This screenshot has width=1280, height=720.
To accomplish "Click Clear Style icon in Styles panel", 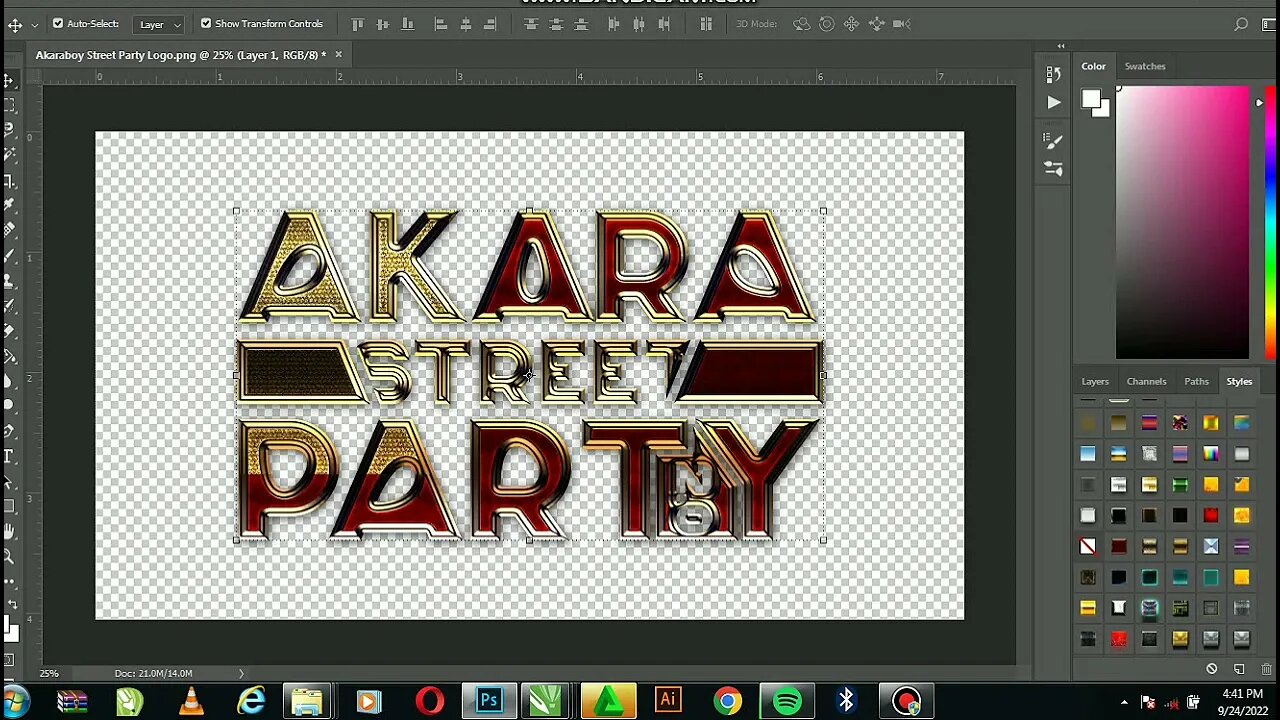I will click(x=1212, y=669).
